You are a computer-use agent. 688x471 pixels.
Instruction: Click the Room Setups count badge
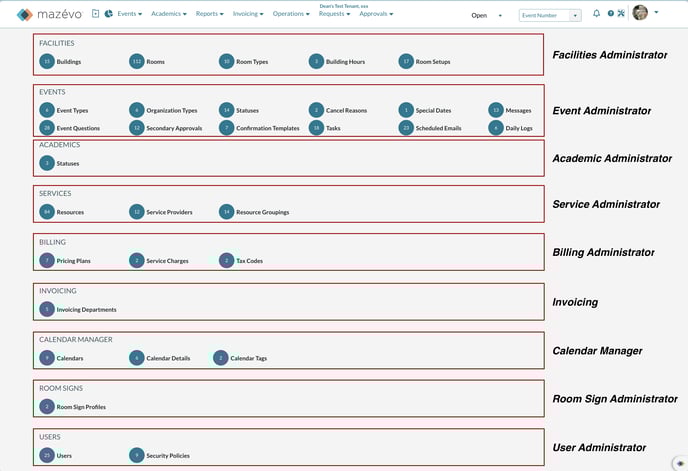tap(406, 61)
